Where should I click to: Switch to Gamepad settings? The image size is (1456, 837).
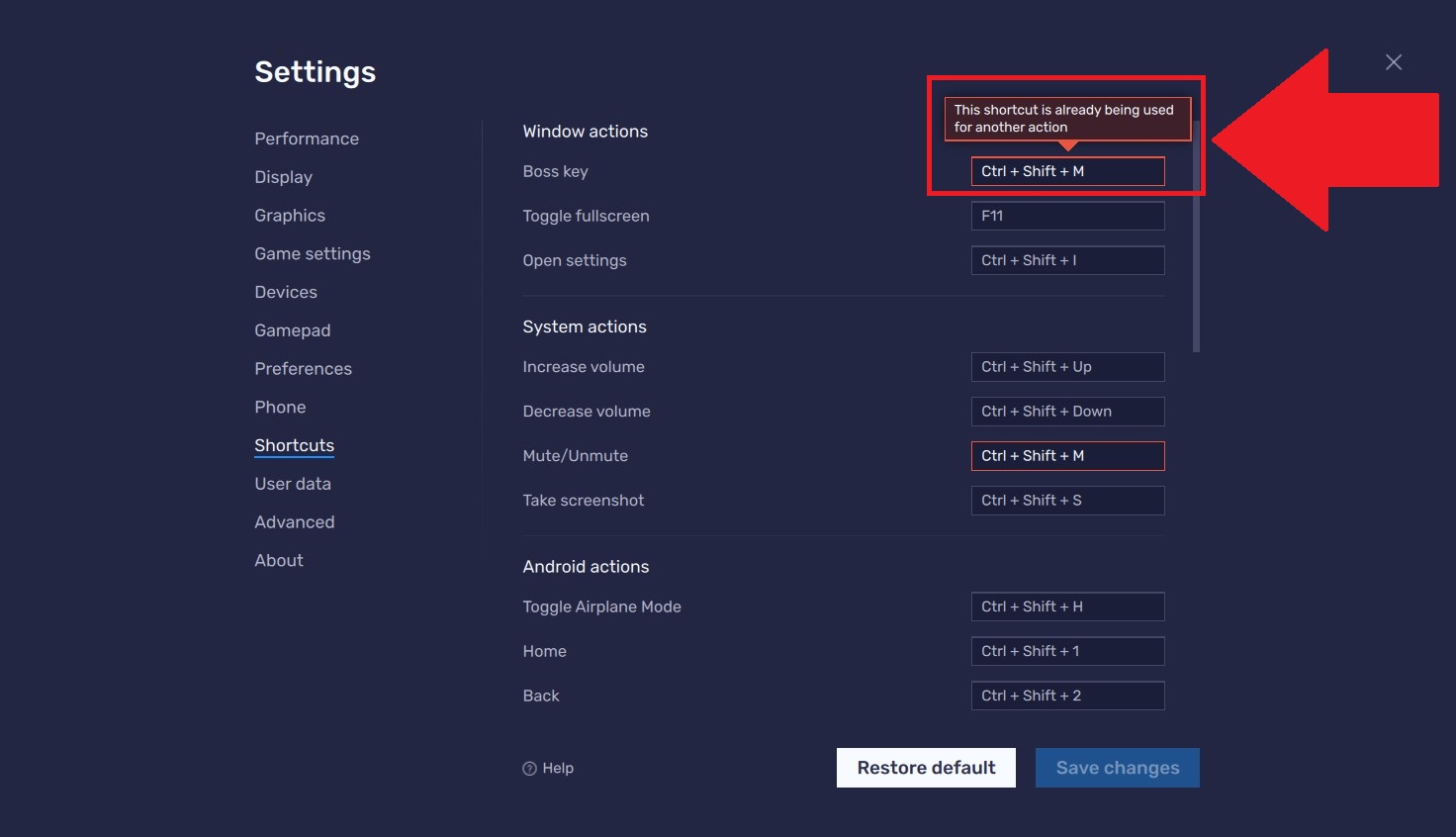[292, 329]
